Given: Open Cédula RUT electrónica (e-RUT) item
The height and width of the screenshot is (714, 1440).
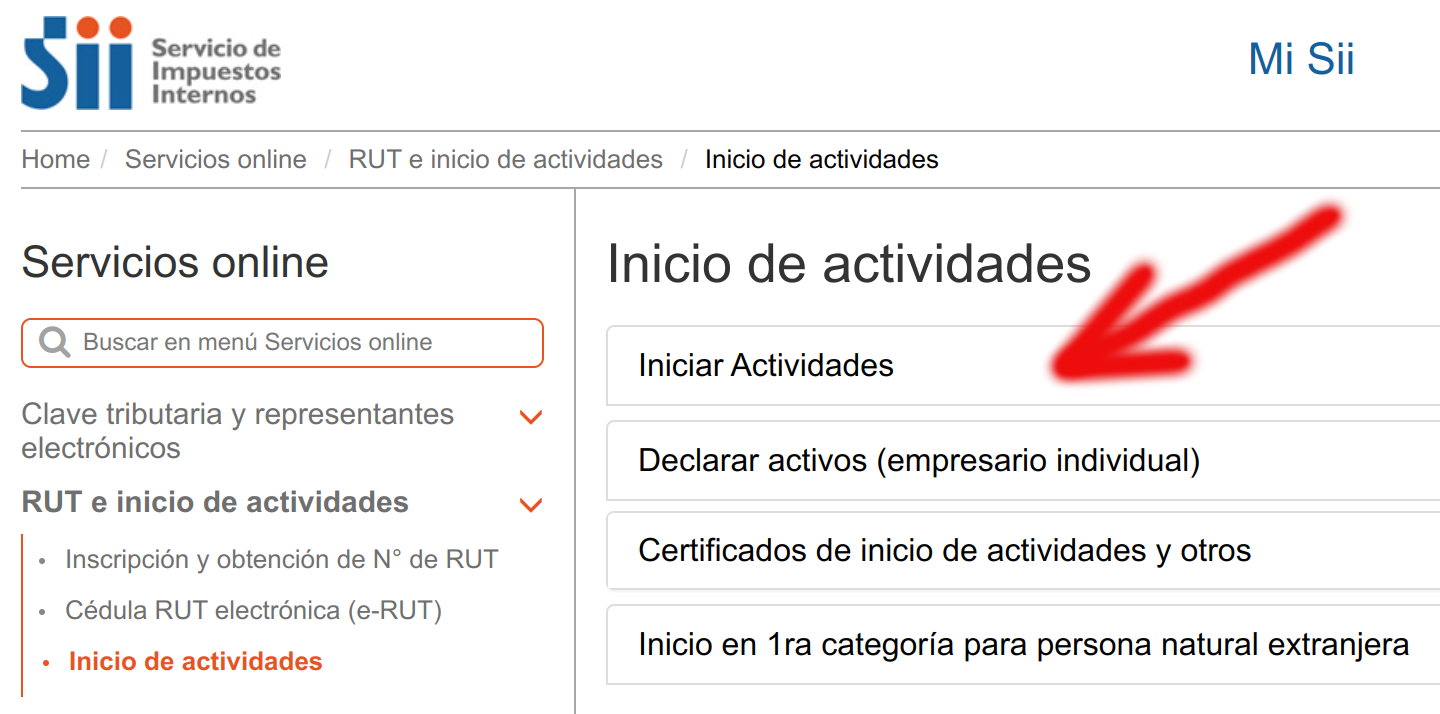Looking at the screenshot, I should tap(253, 610).
